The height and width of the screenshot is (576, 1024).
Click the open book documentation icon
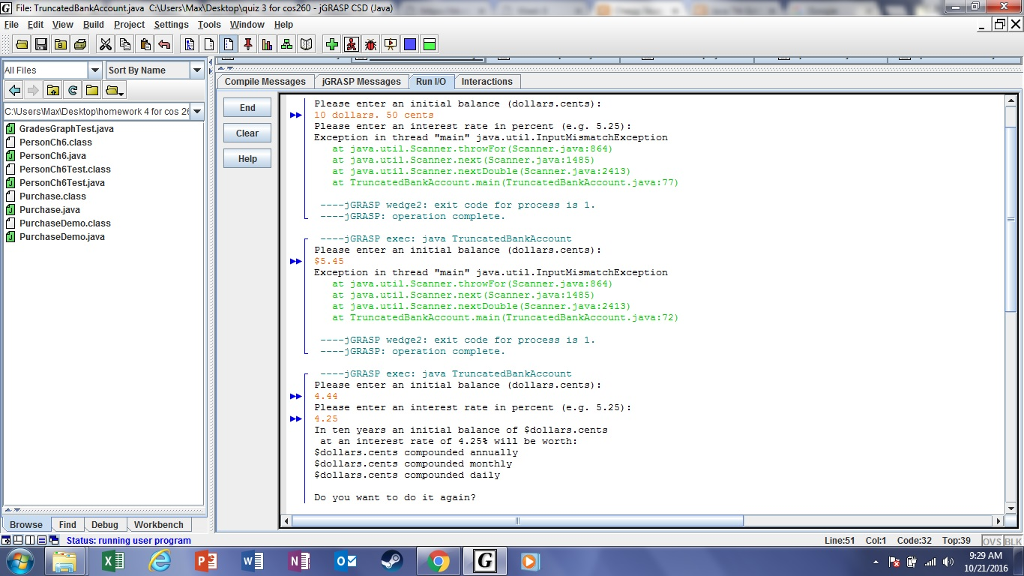(306, 44)
